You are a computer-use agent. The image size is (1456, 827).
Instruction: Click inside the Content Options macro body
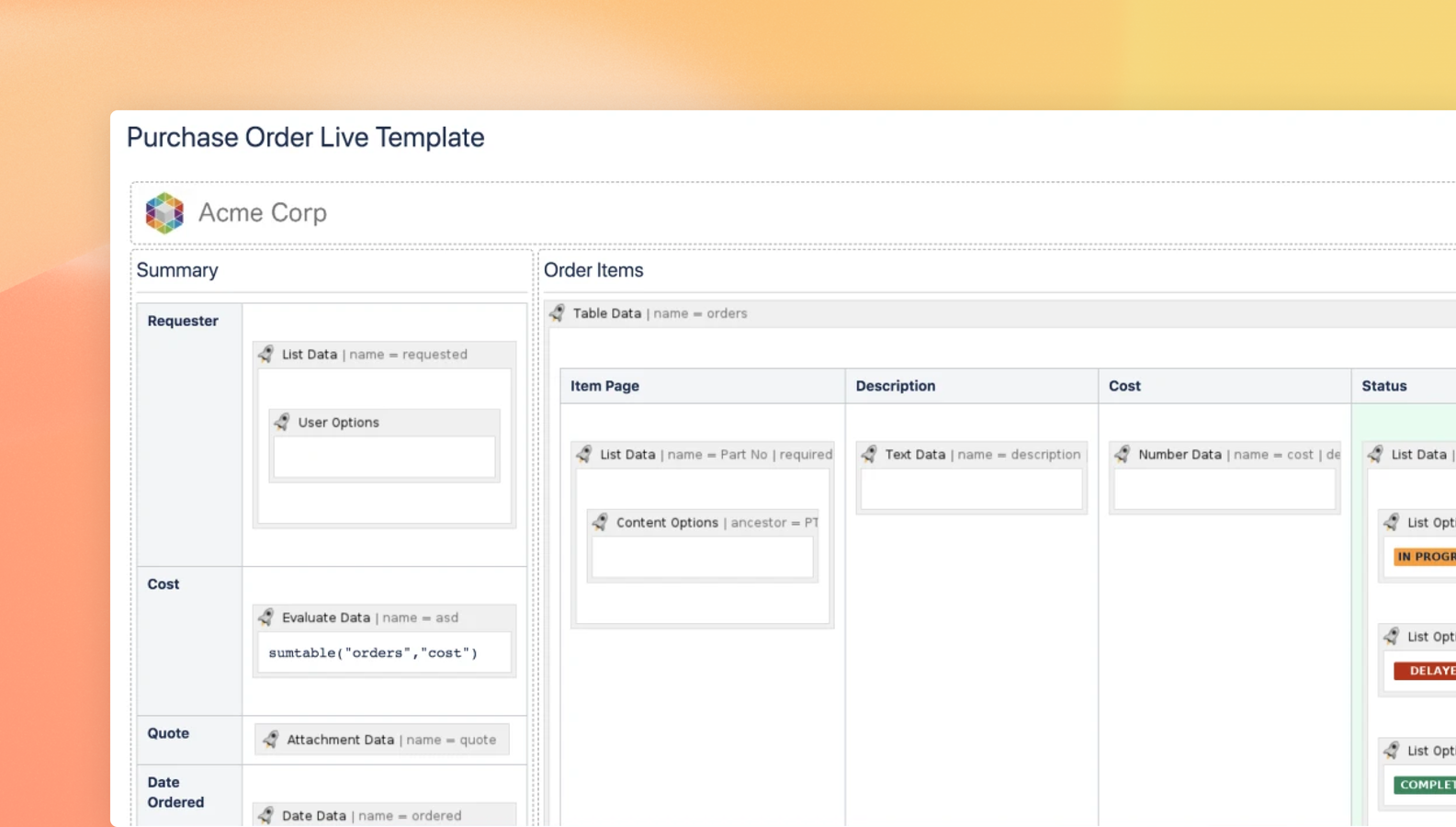[703, 557]
